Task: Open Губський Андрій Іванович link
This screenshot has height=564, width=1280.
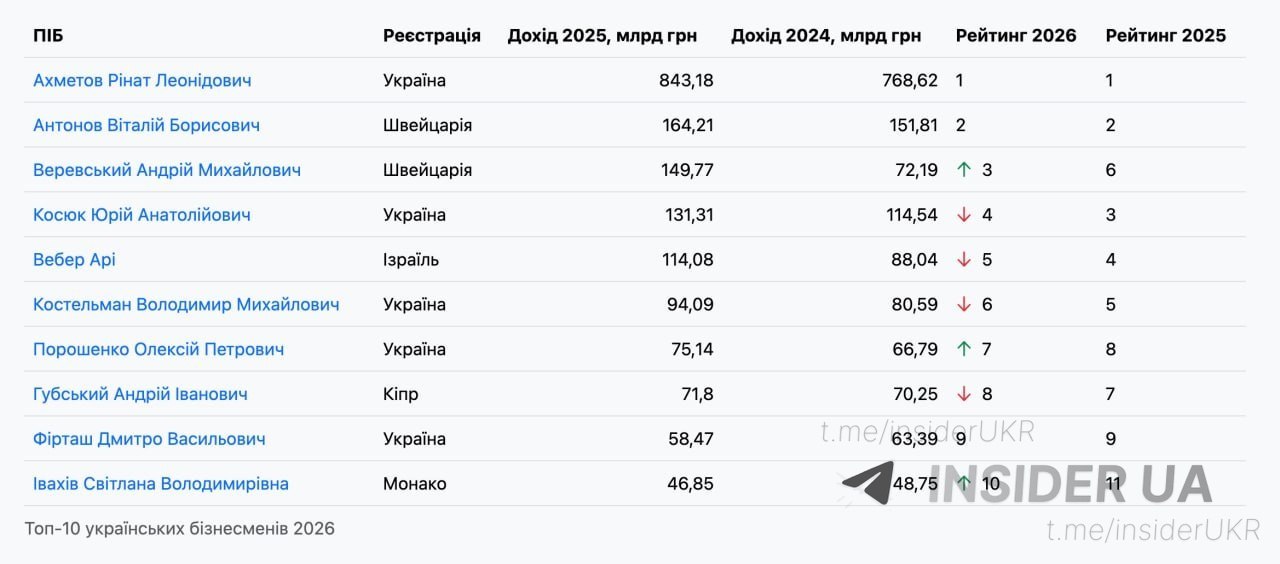Action: pyautogui.click(x=140, y=394)
